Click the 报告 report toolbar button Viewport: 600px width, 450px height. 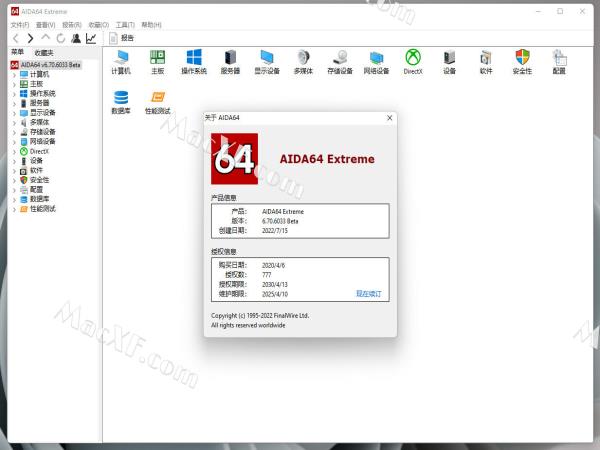[x=121, y=38]
